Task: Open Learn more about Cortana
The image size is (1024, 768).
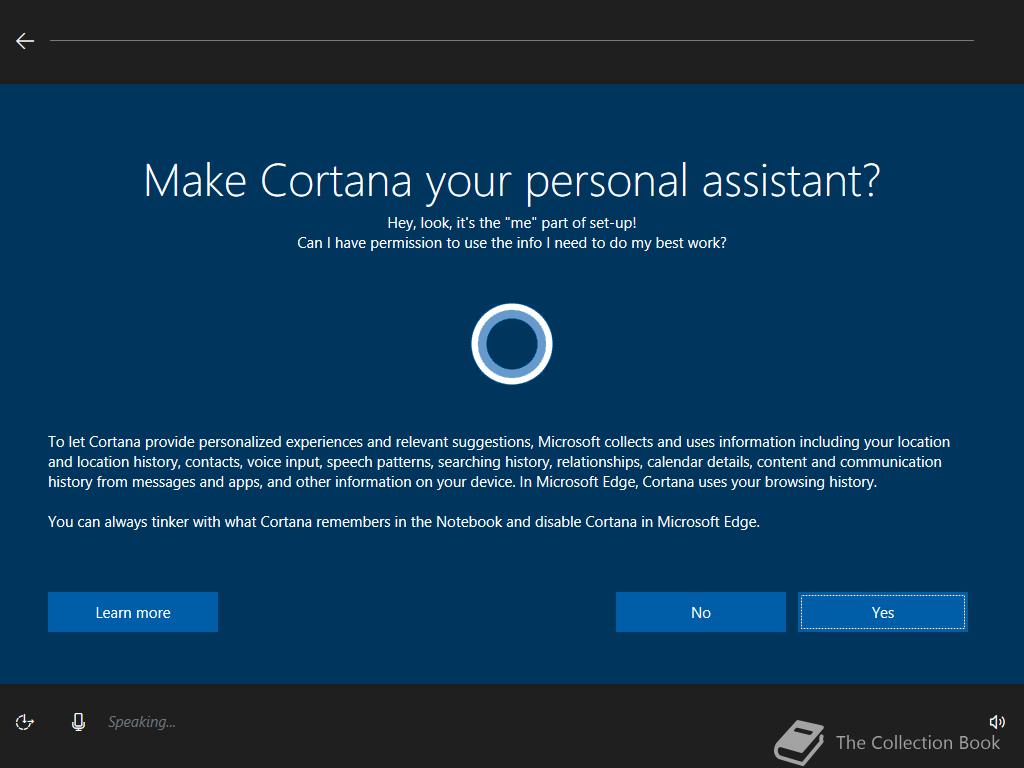Action: (x=133, y=612)
